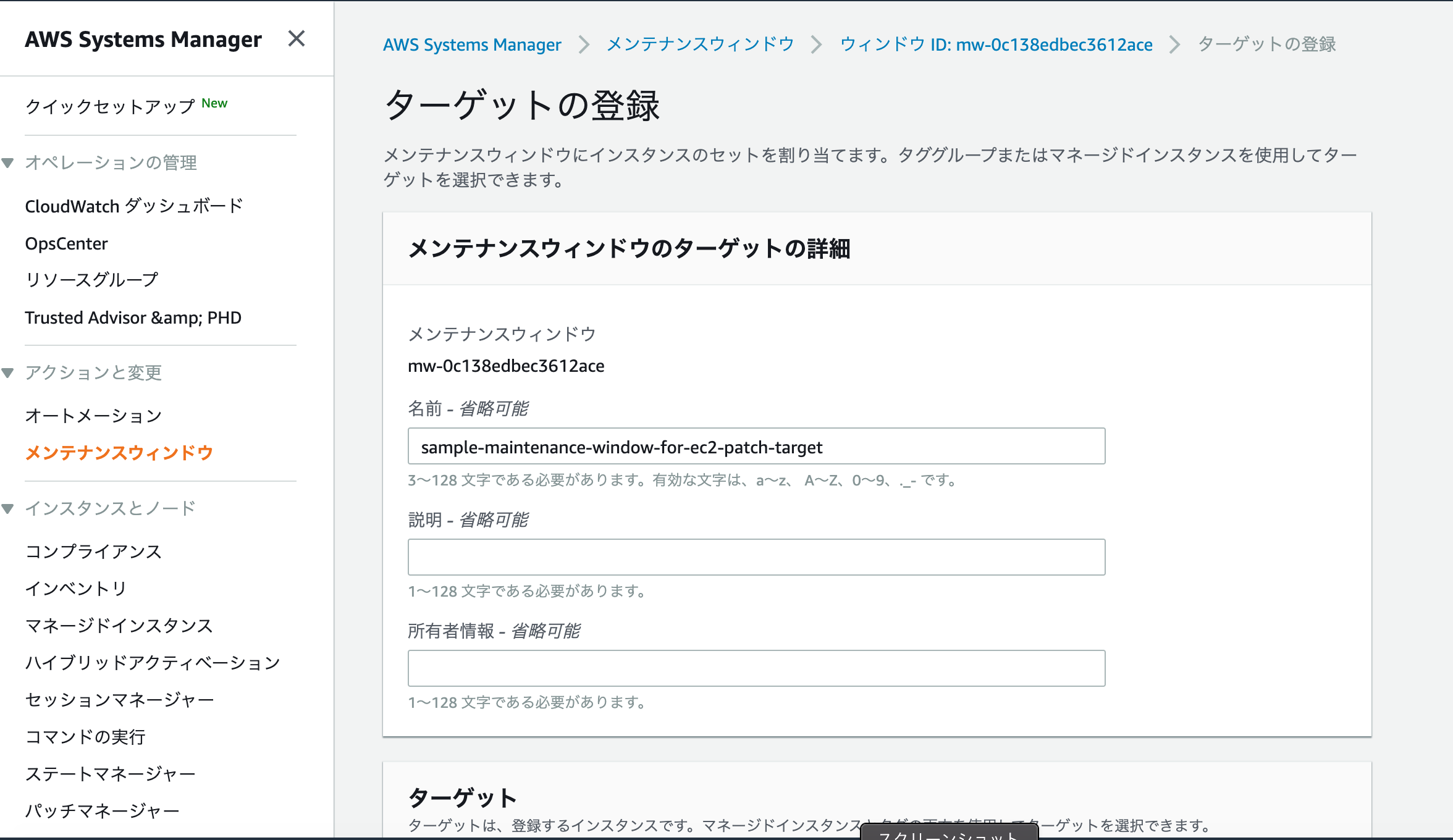
Task: Open マネージドインスタンス page
Action: [x=119, y=626]
